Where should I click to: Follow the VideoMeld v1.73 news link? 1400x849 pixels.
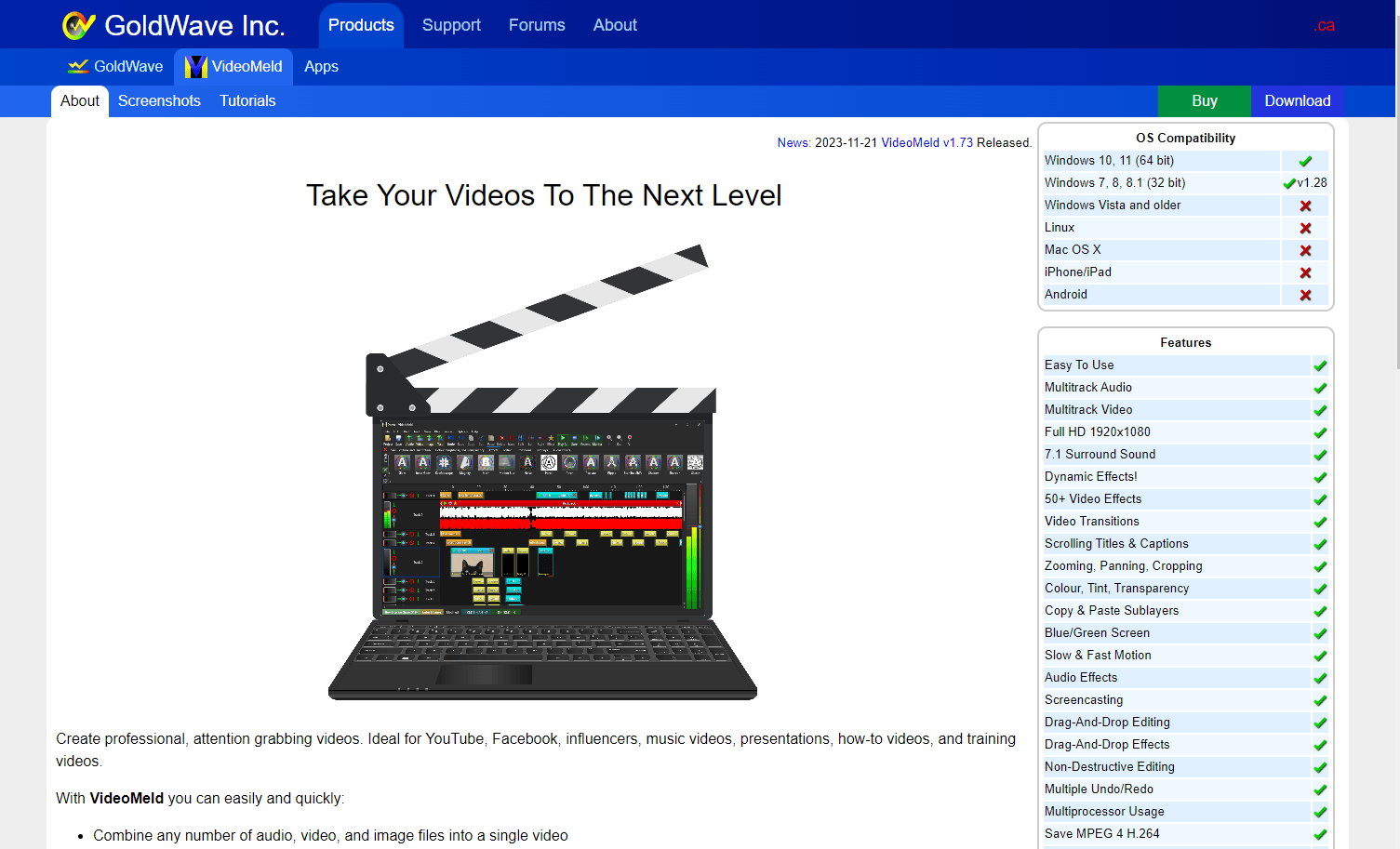pos(927,143)
